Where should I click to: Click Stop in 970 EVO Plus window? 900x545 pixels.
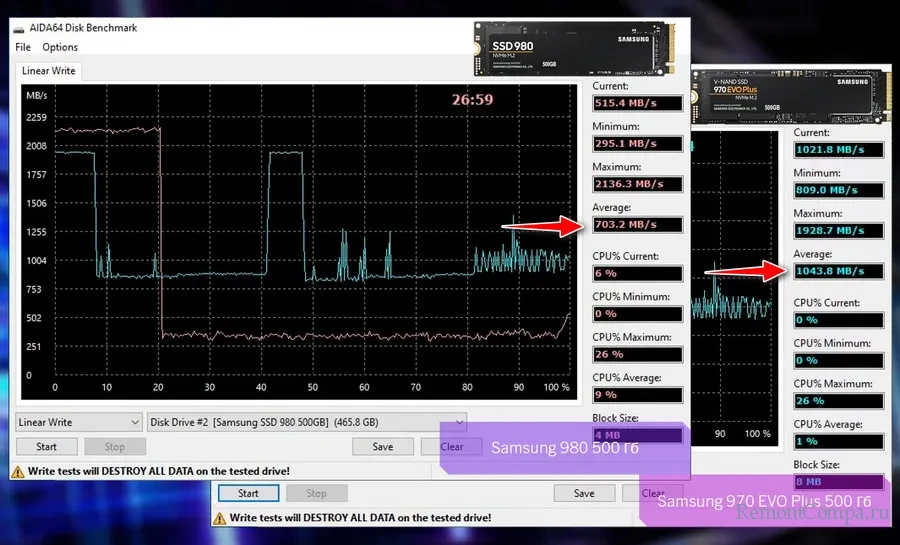tap(316, 493)
